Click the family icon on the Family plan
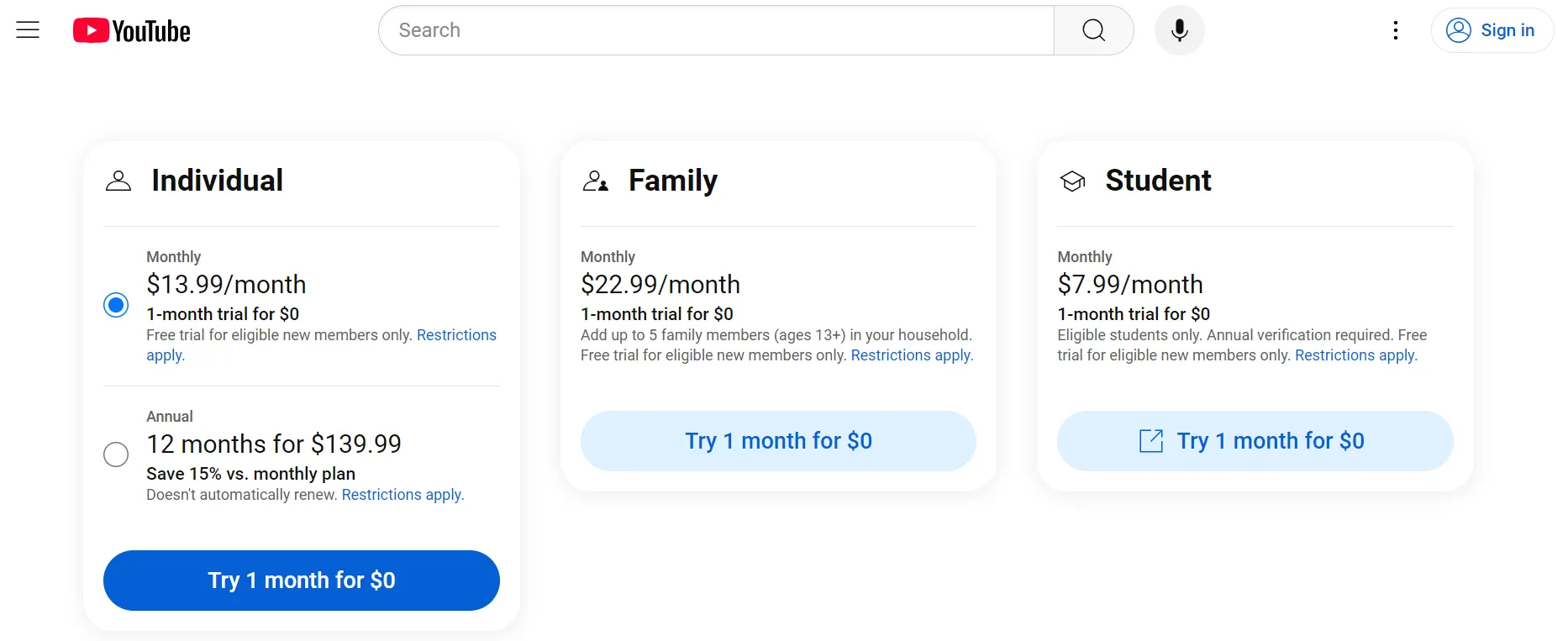The height and width of the screenshot is (641, 1568). 596,180
